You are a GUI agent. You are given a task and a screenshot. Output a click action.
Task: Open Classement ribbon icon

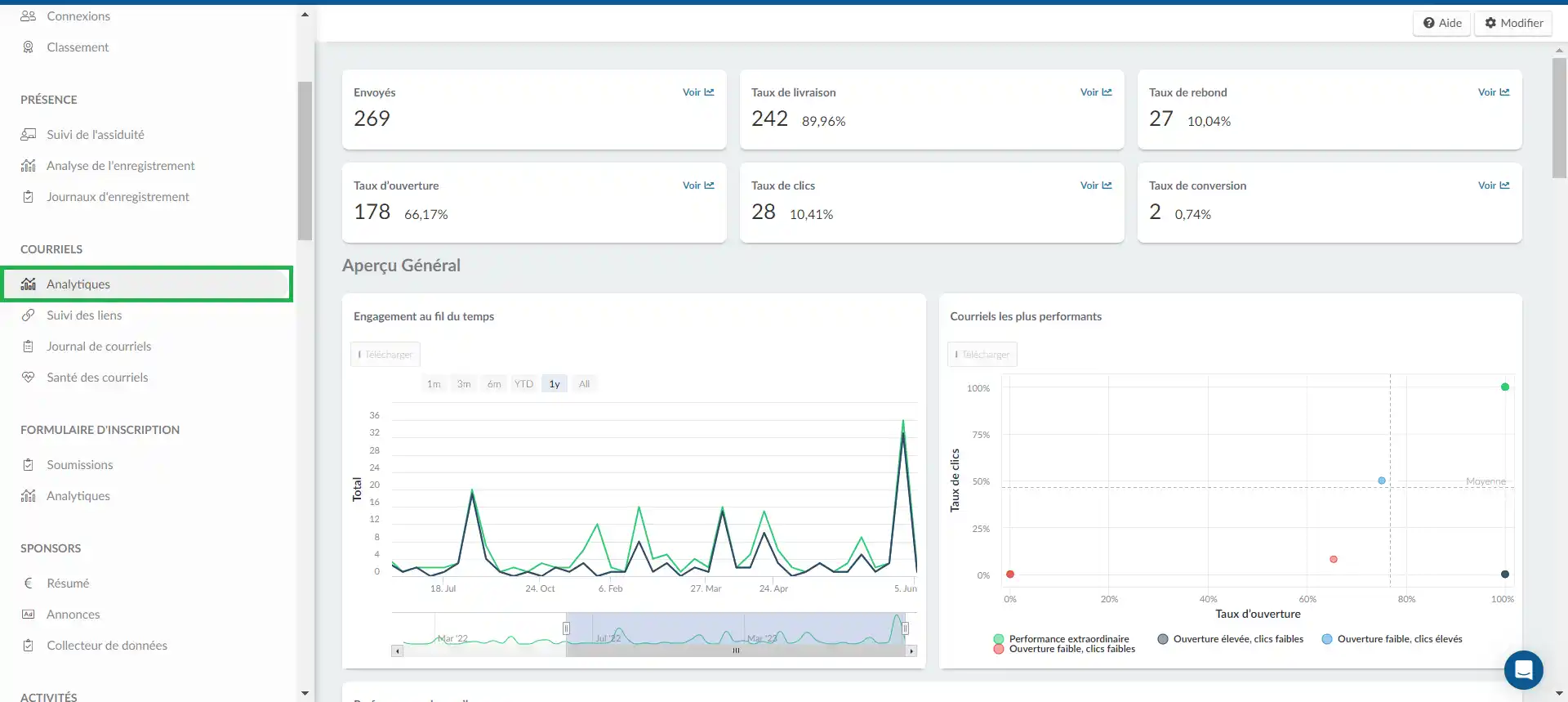click(28, 47)
